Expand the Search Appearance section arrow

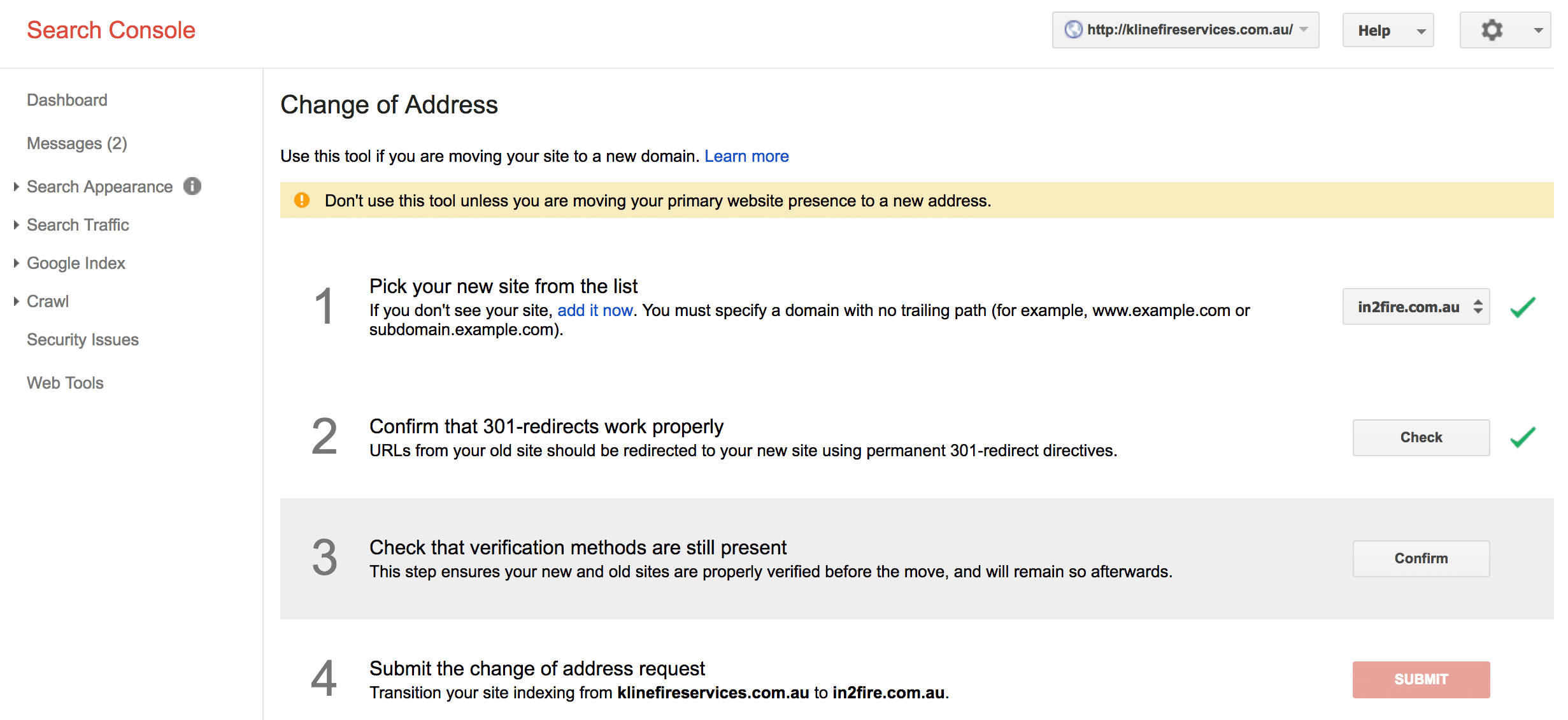pos(17,187)
